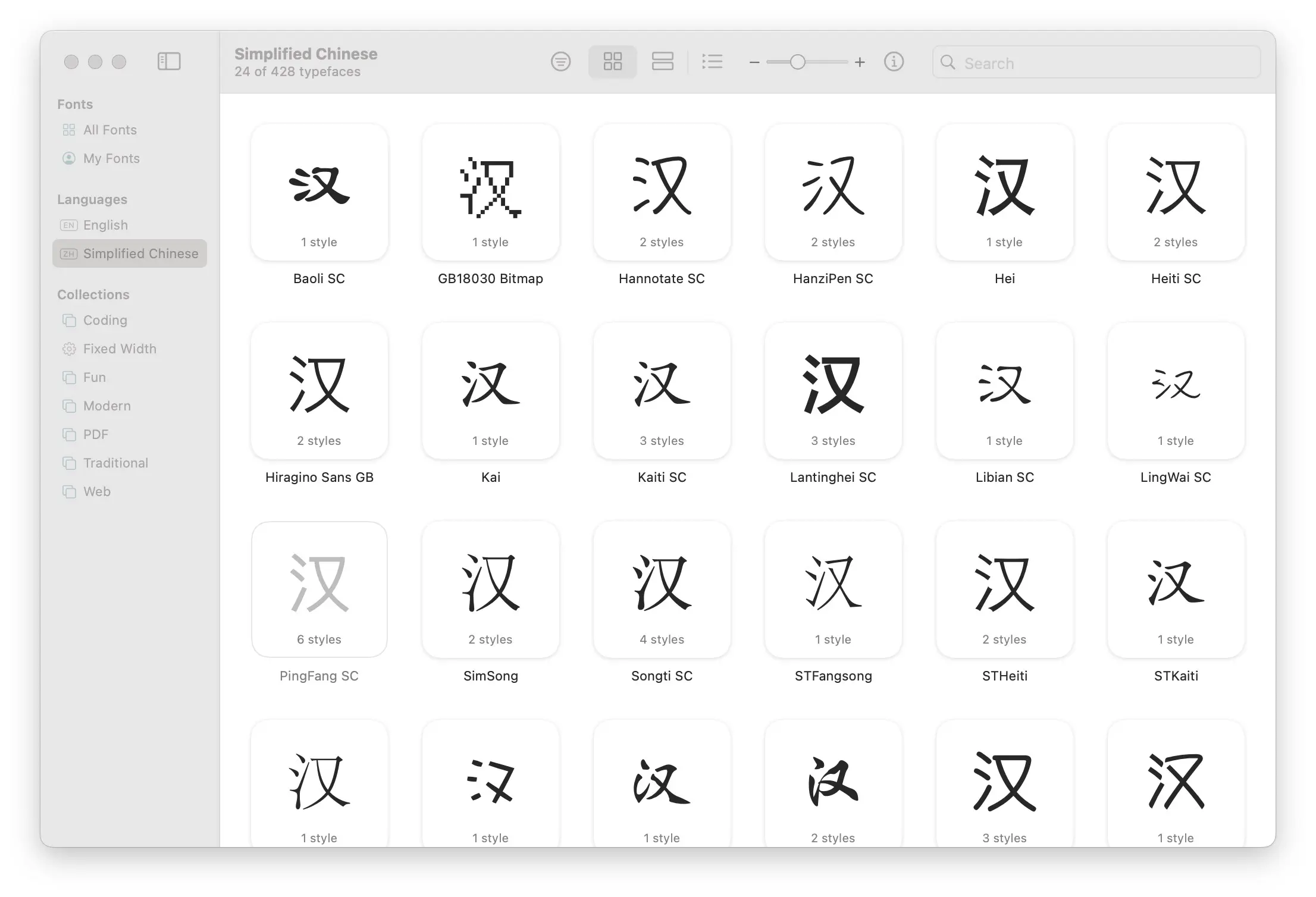Image resolution: width=1316 pixels, height=897 pixels.
Task: Select My Fonts in the sidebar
Action: (130, 158)
